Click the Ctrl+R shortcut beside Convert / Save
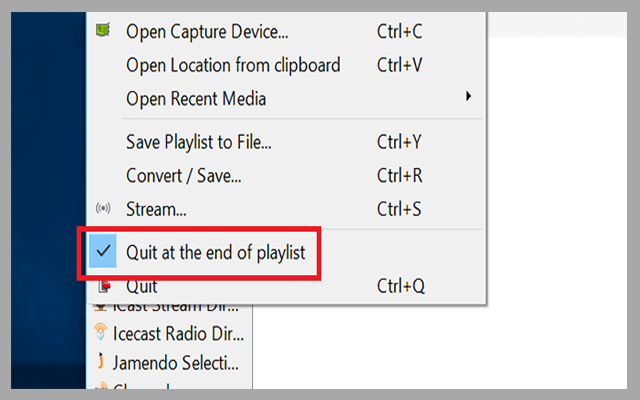 coord(399,176)
